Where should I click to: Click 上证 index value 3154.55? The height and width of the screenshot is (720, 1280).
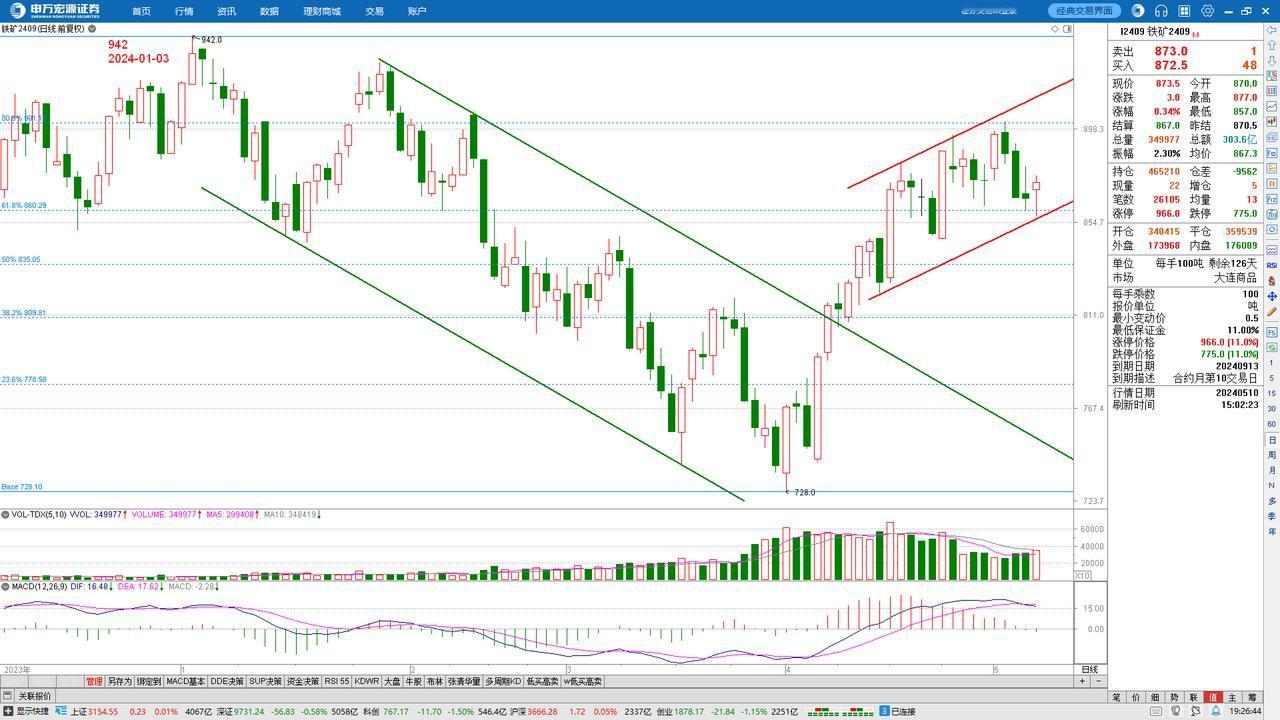click(x=102, y=712)
